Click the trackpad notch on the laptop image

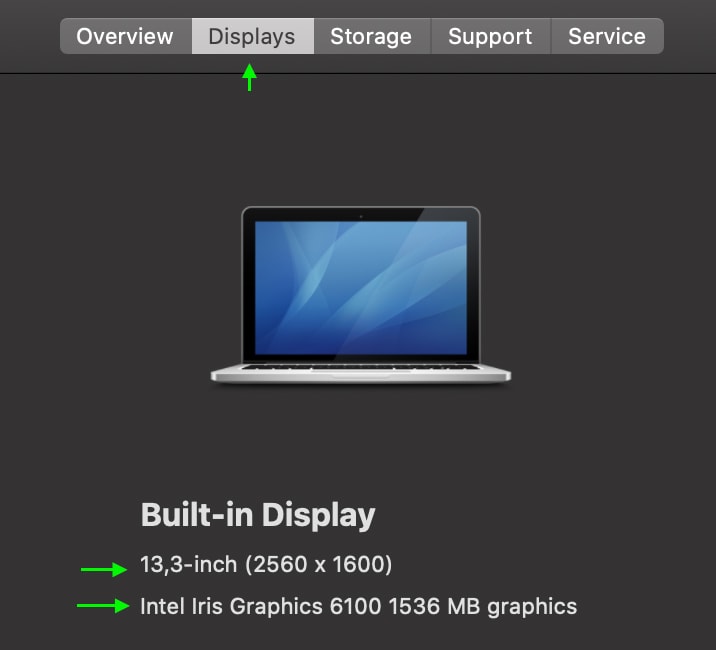click(361, 376)
